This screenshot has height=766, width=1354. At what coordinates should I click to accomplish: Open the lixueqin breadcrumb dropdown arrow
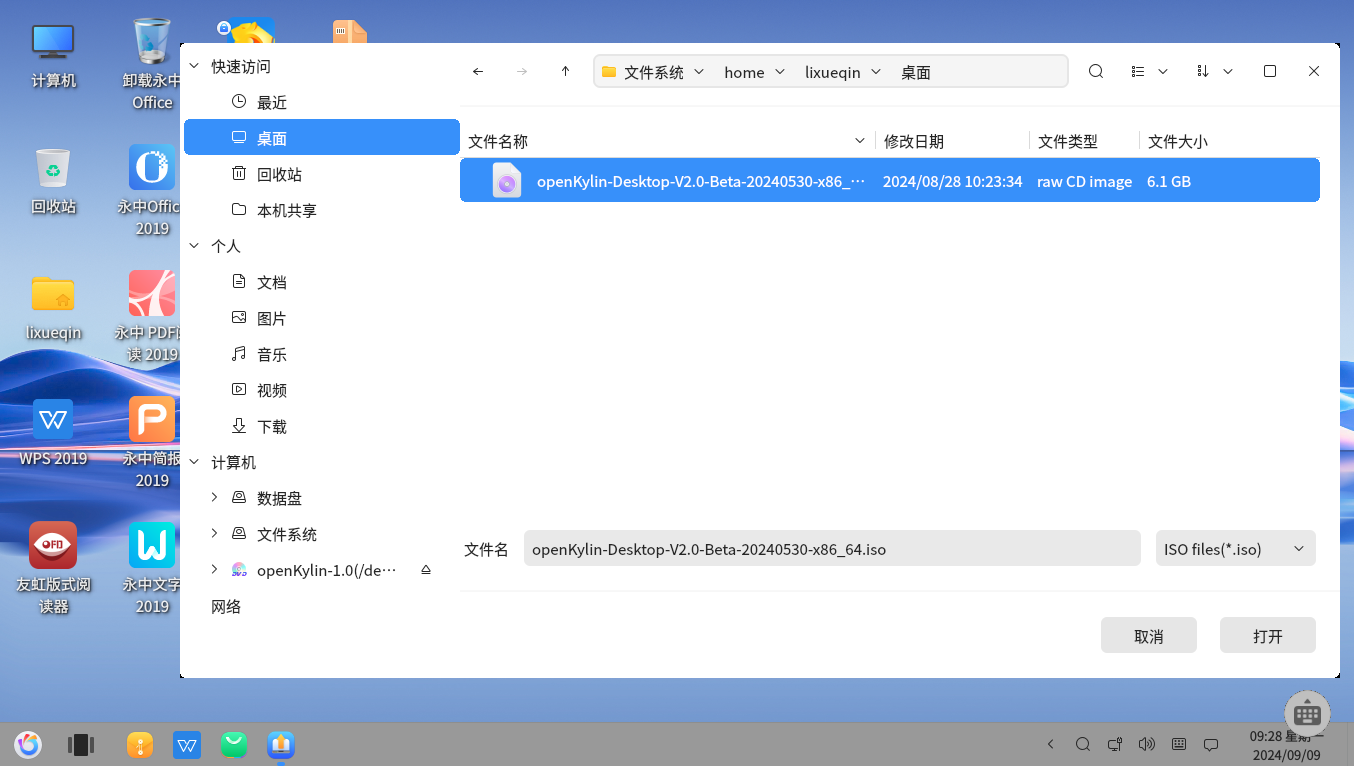(876, 72)
